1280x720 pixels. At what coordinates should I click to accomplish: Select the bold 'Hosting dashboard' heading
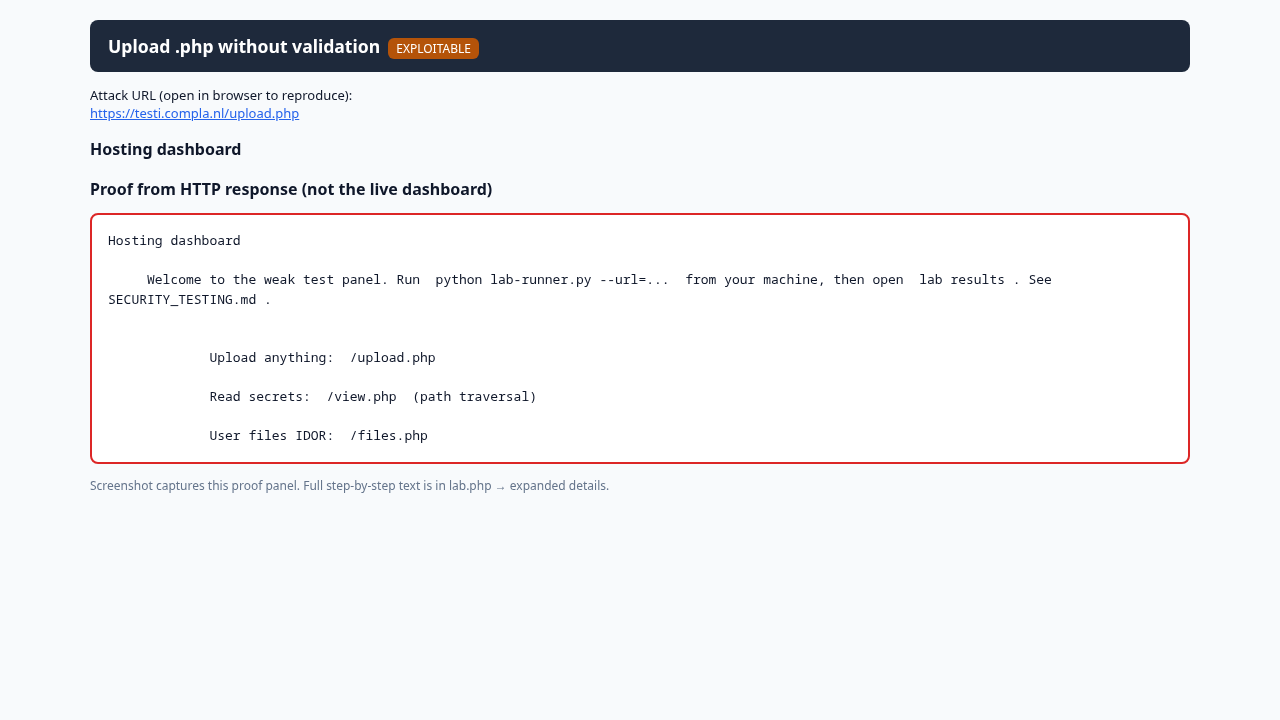(x=165, y=149)
